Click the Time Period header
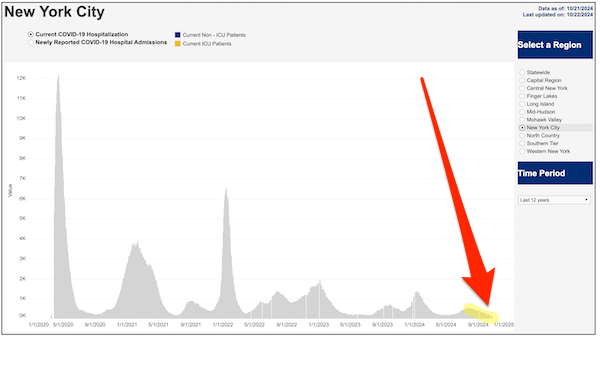 555,173
